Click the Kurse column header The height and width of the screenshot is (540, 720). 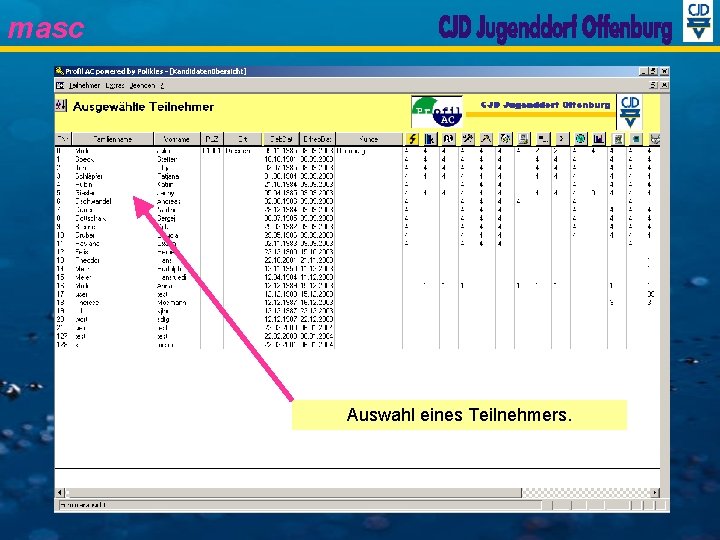(x=369, y=139)
